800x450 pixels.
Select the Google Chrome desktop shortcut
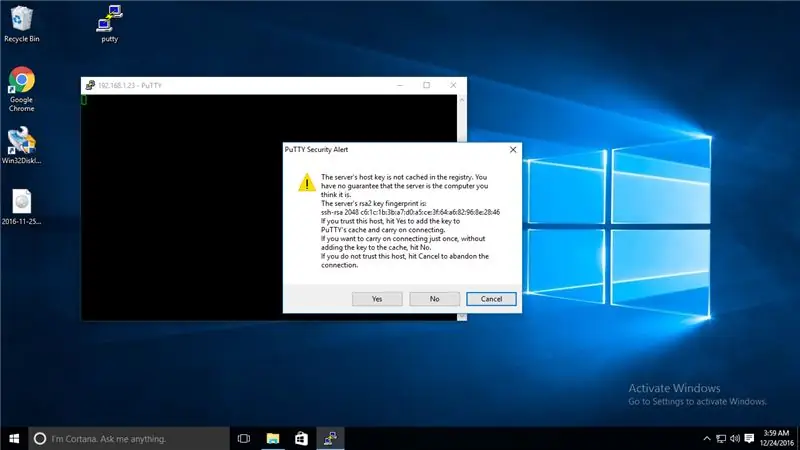click(x=21, y=89)
